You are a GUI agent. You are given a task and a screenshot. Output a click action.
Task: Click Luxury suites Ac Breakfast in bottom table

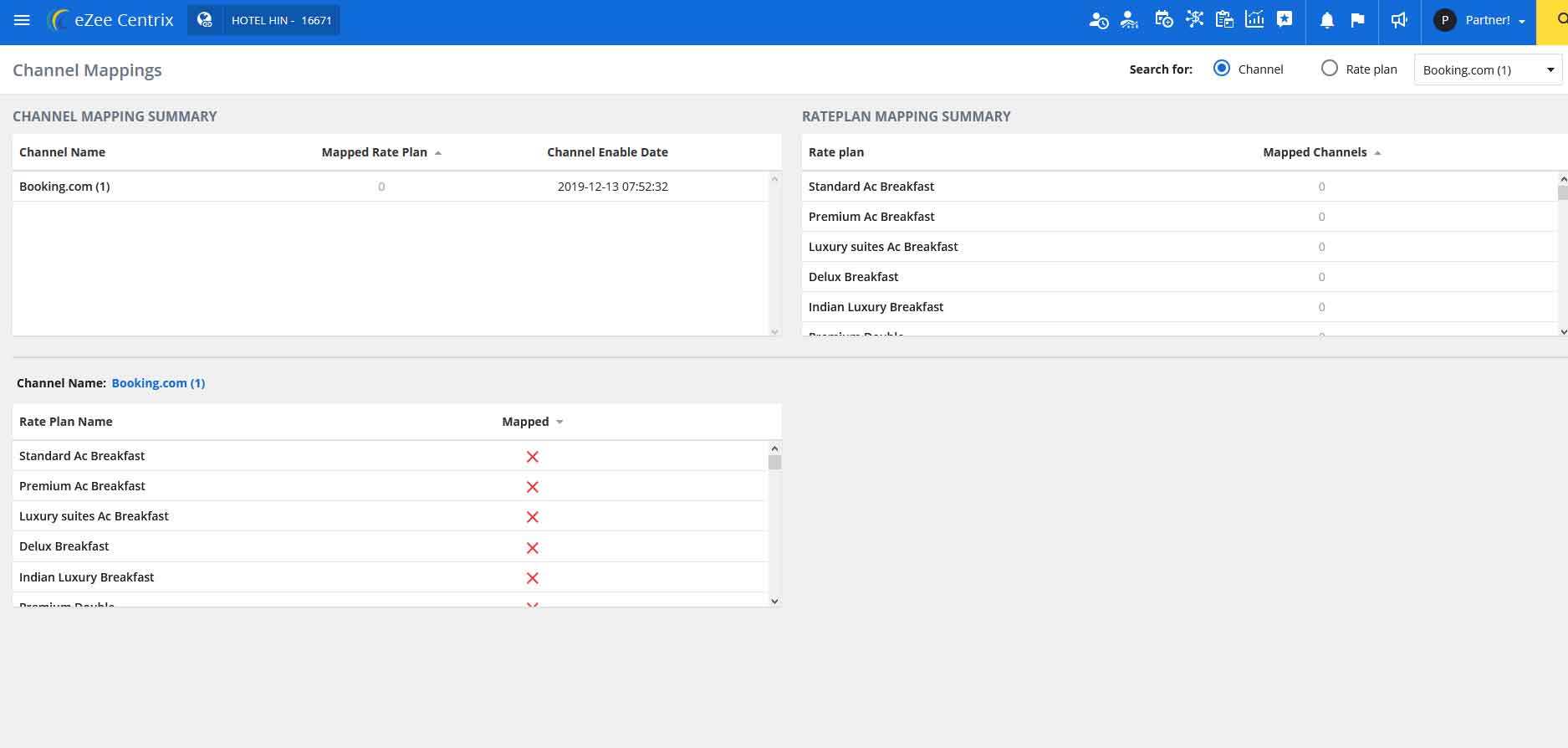94,516
